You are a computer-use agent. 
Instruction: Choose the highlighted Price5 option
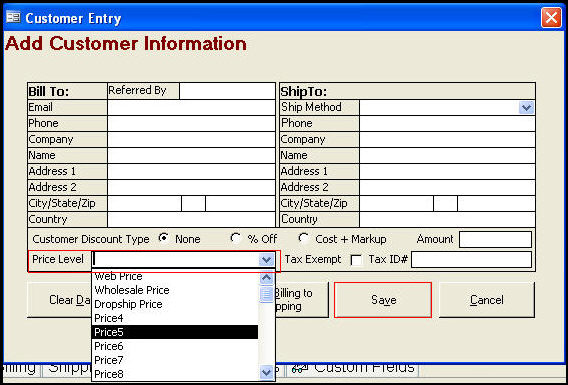coord(175,332)
